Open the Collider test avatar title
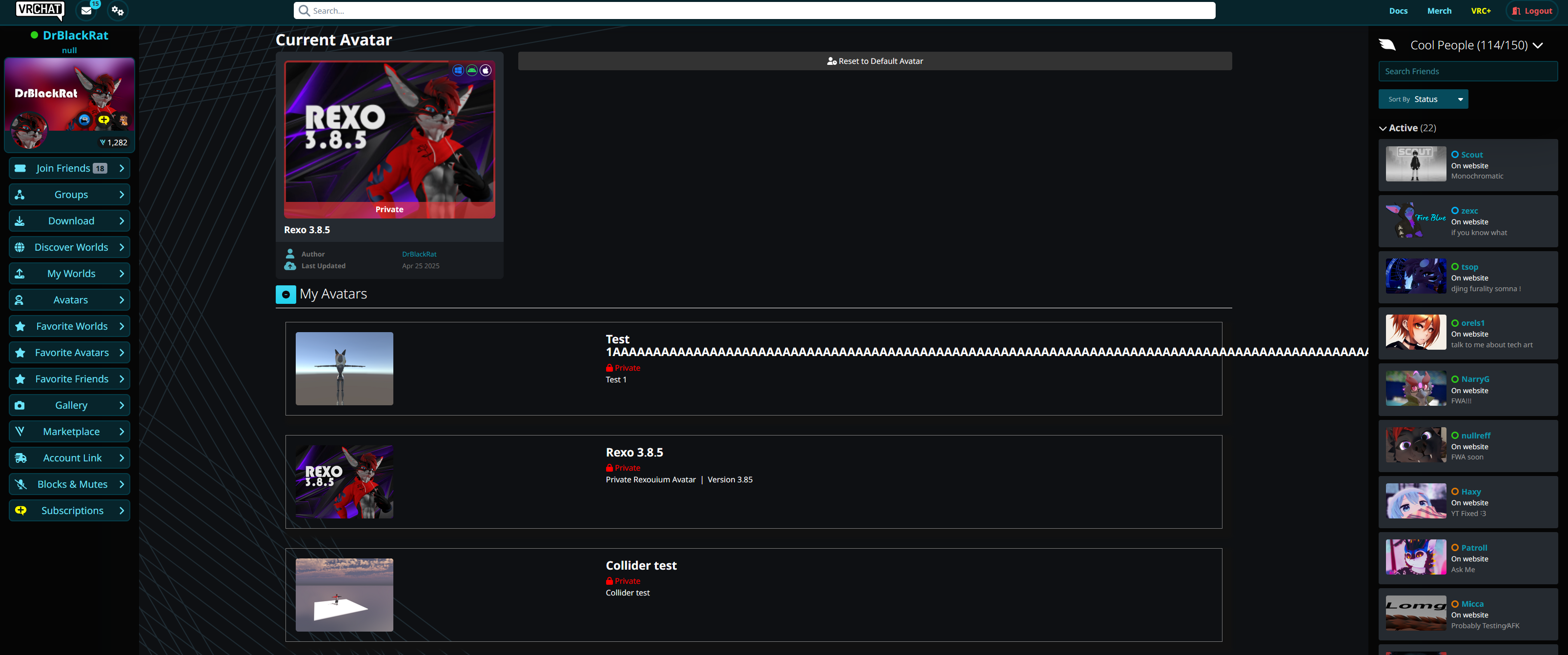 pos(641,566)
